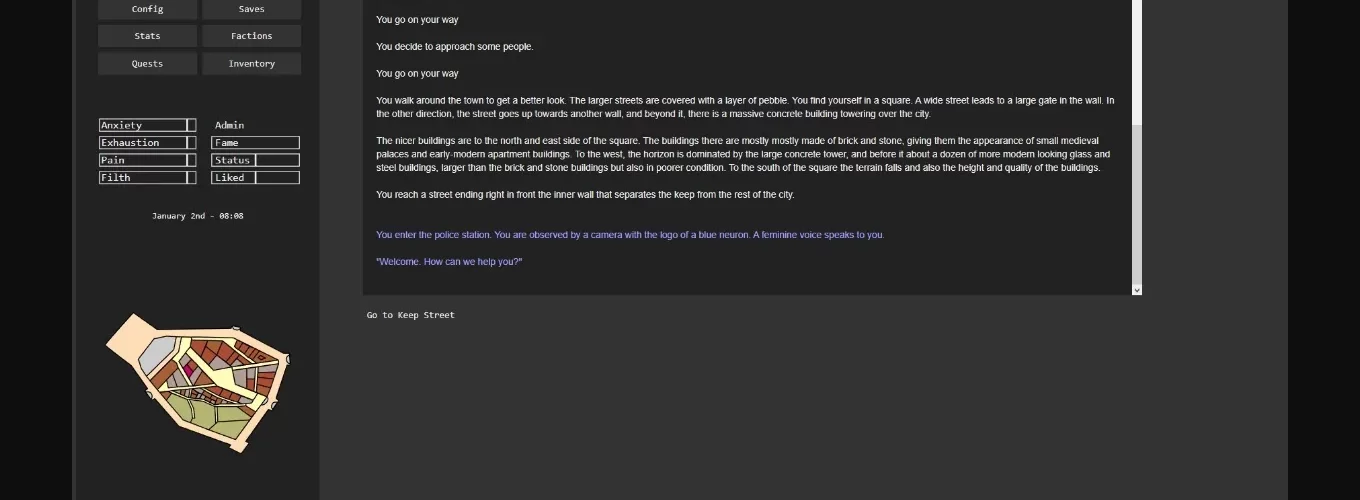Show the Stats screen
The height and width of the screenshot is (500, 1360).
click(147, 36)
